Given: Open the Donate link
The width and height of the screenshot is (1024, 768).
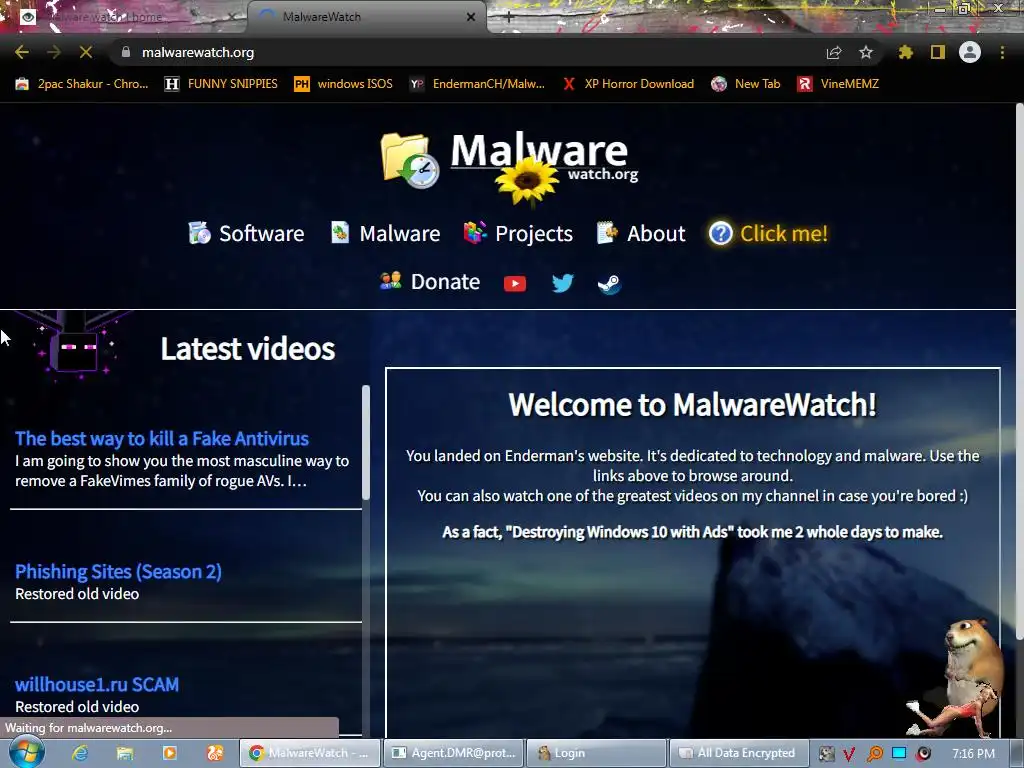Looking at the screenshot, I should 430,281.
